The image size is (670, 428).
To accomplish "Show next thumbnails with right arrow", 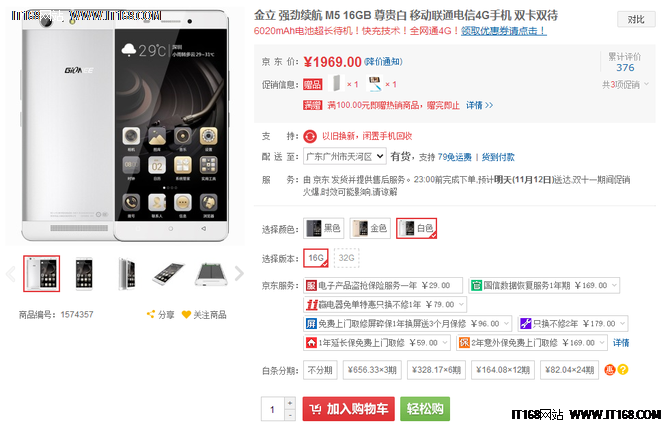I will (x=239, y=273).
